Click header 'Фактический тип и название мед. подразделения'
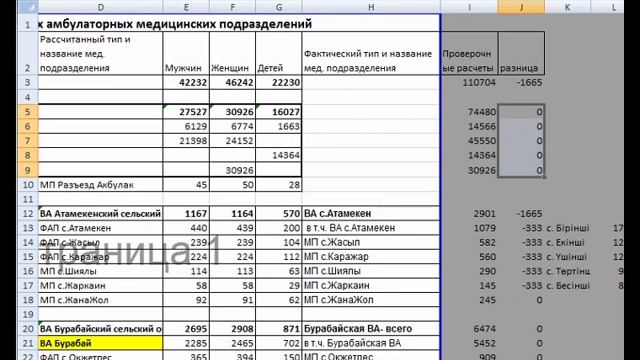 (x=371, y=53)
